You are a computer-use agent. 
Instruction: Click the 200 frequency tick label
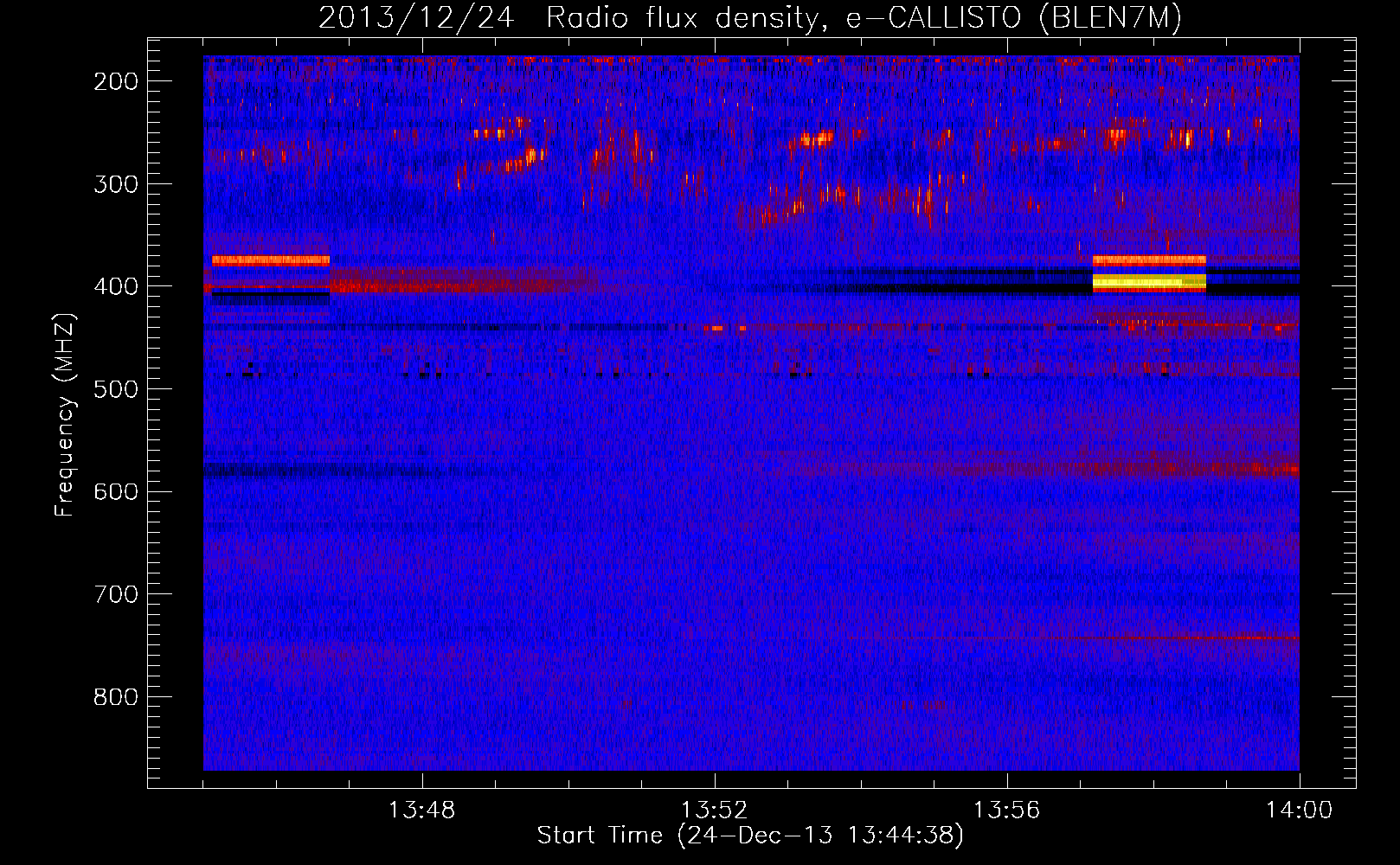click(x=116, y=81)
